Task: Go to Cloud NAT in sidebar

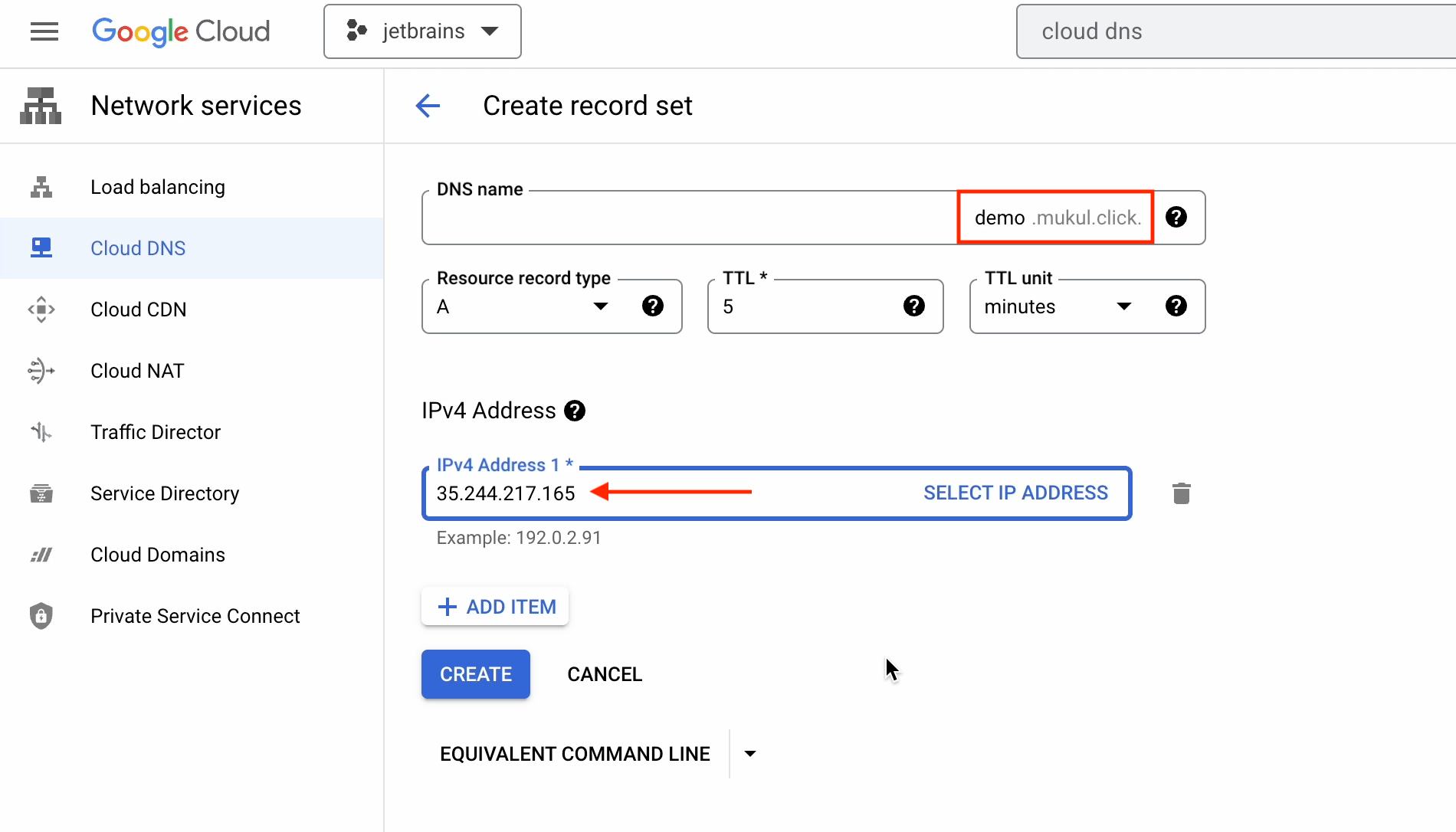Action: click(x=137, y=371)
